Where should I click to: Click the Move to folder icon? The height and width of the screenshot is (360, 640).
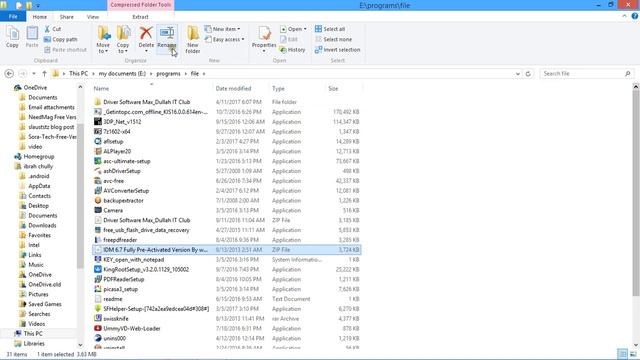[x=103, y=33]
